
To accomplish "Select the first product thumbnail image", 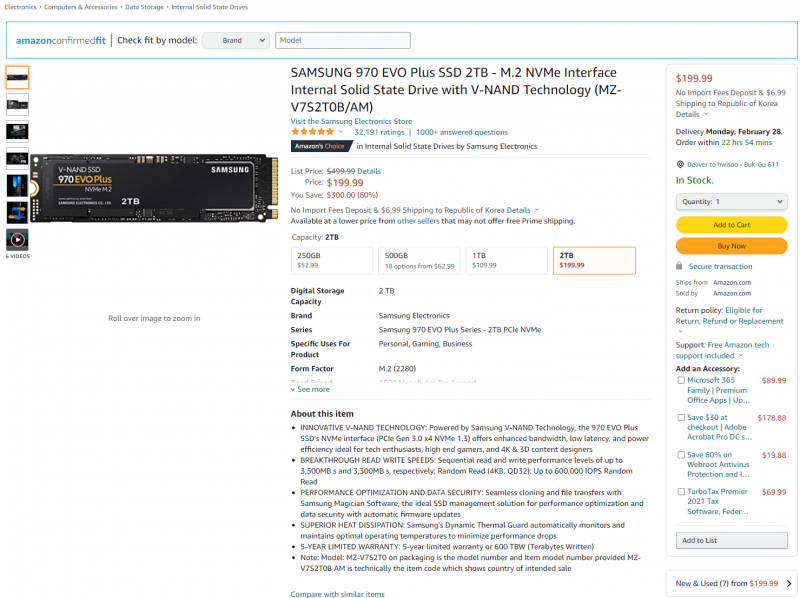I will tap(17, 78).
